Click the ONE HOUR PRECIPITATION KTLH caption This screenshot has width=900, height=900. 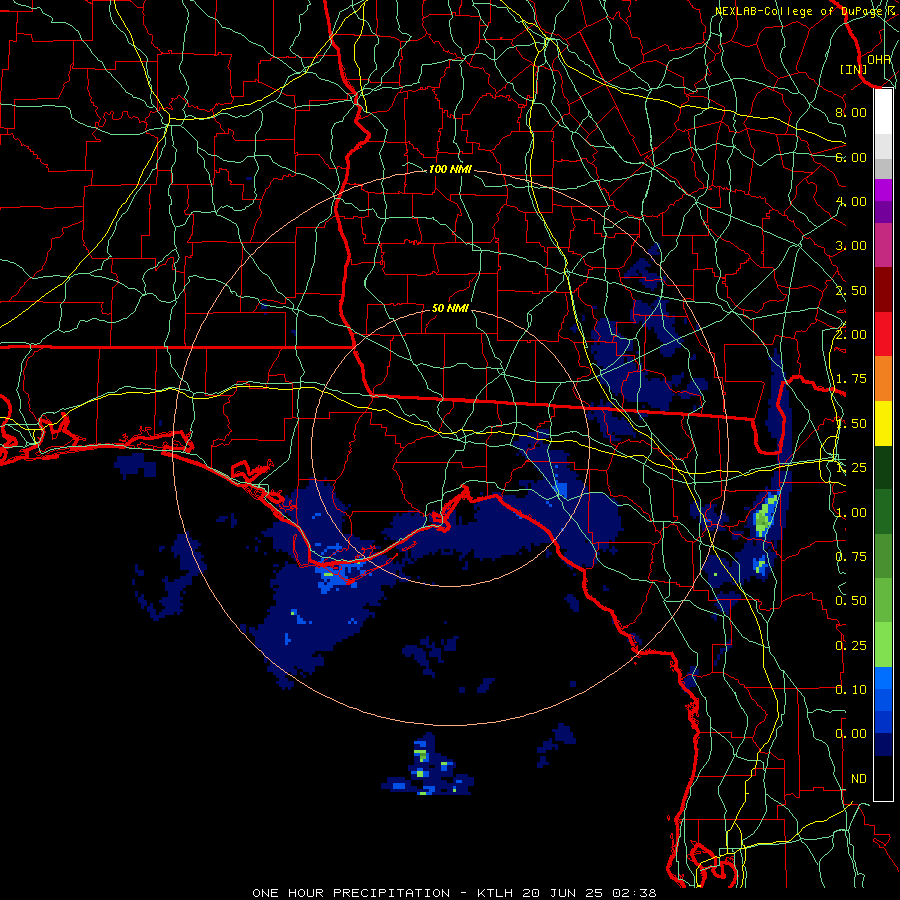pos(454,893)
